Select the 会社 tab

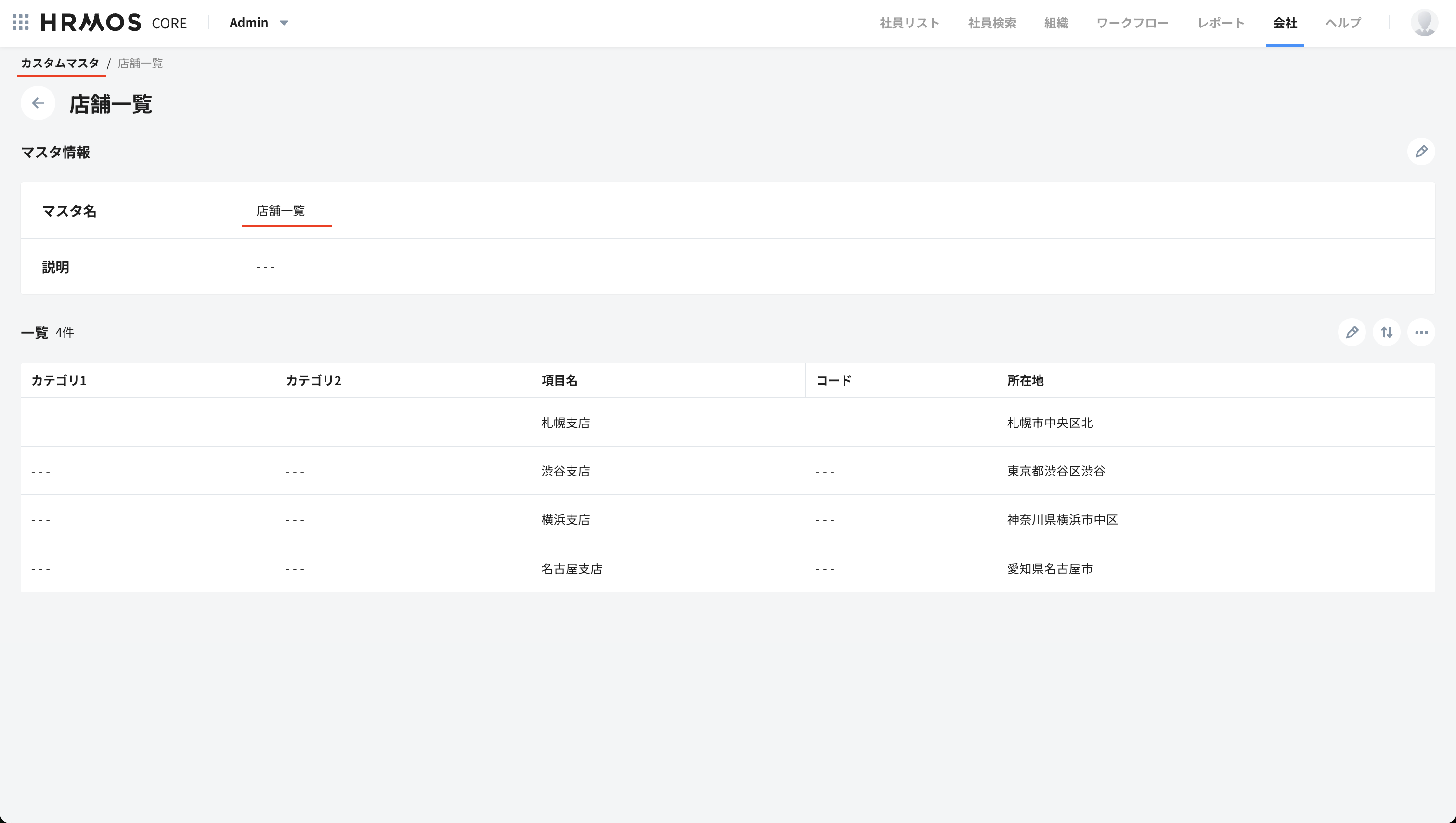1285,23
